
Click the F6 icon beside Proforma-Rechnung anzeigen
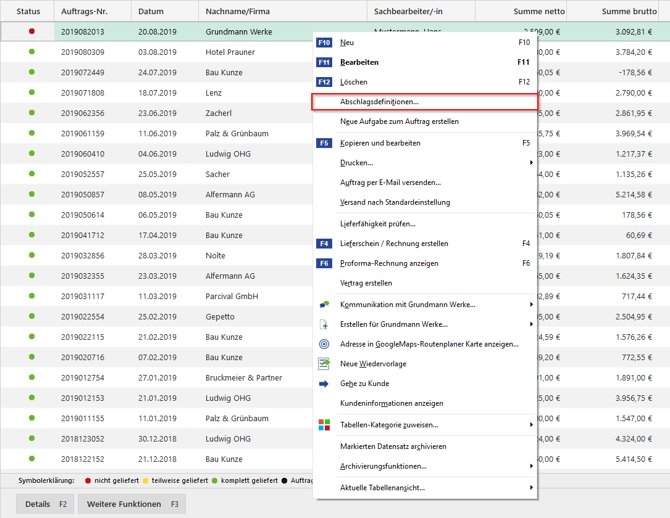coord(324,263)
